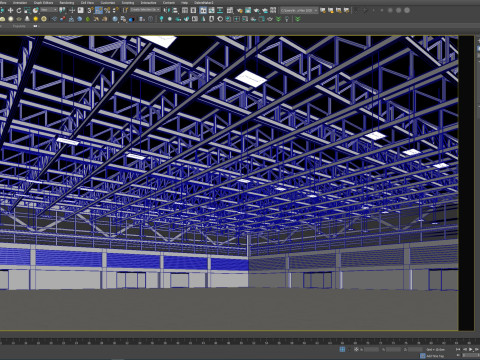Click the Y coordinate input field
The height and width of the screenshot is (360, 480).
click(394, 349)
